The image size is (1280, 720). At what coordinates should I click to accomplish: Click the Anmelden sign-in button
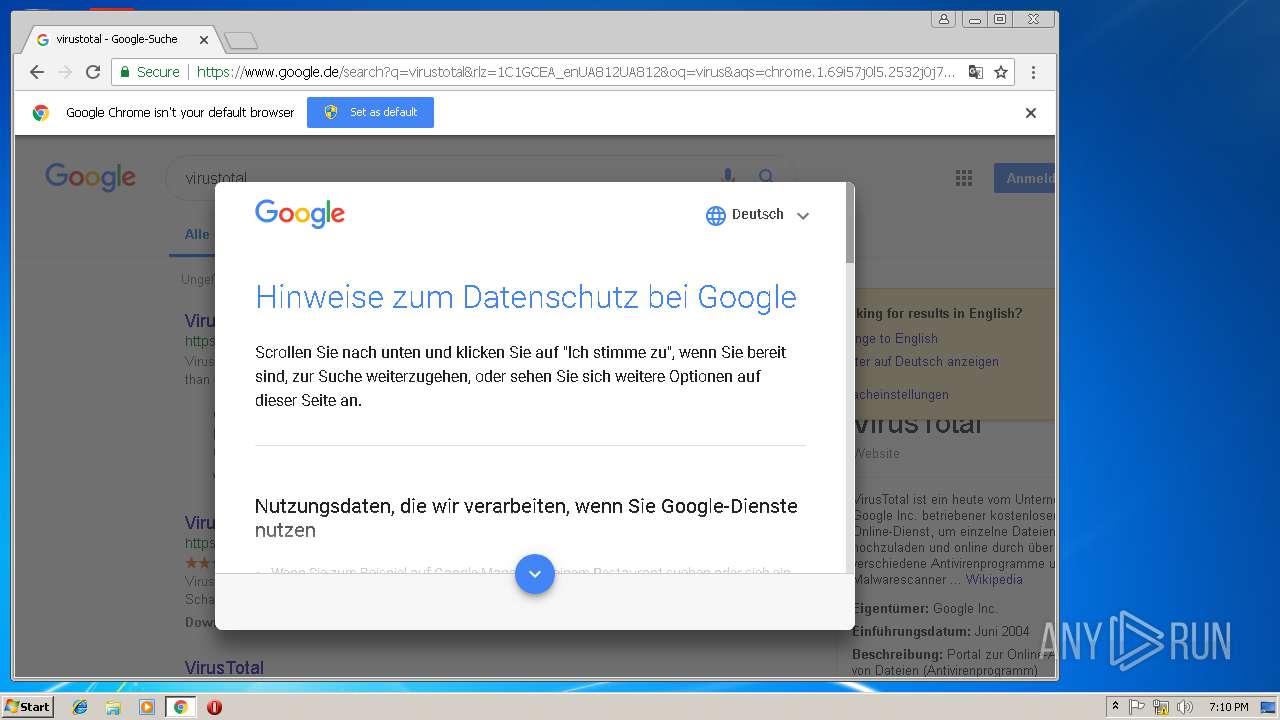click(x=1024, y=178)
